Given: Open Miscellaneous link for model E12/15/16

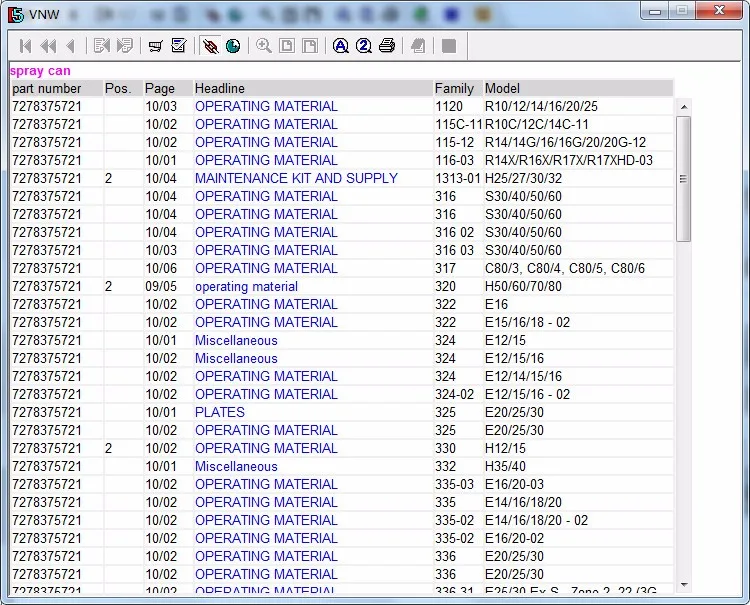Looking at the screenshot, I should 236,358.
